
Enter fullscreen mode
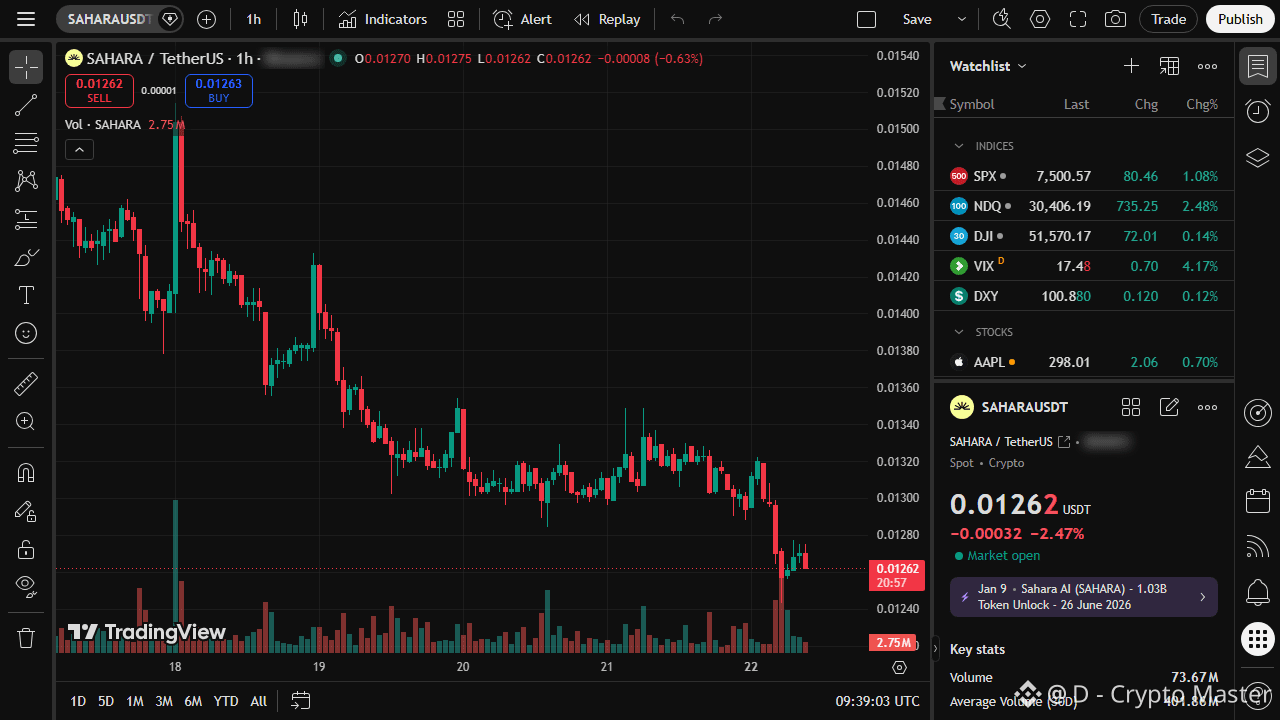tap(1078, 19)
